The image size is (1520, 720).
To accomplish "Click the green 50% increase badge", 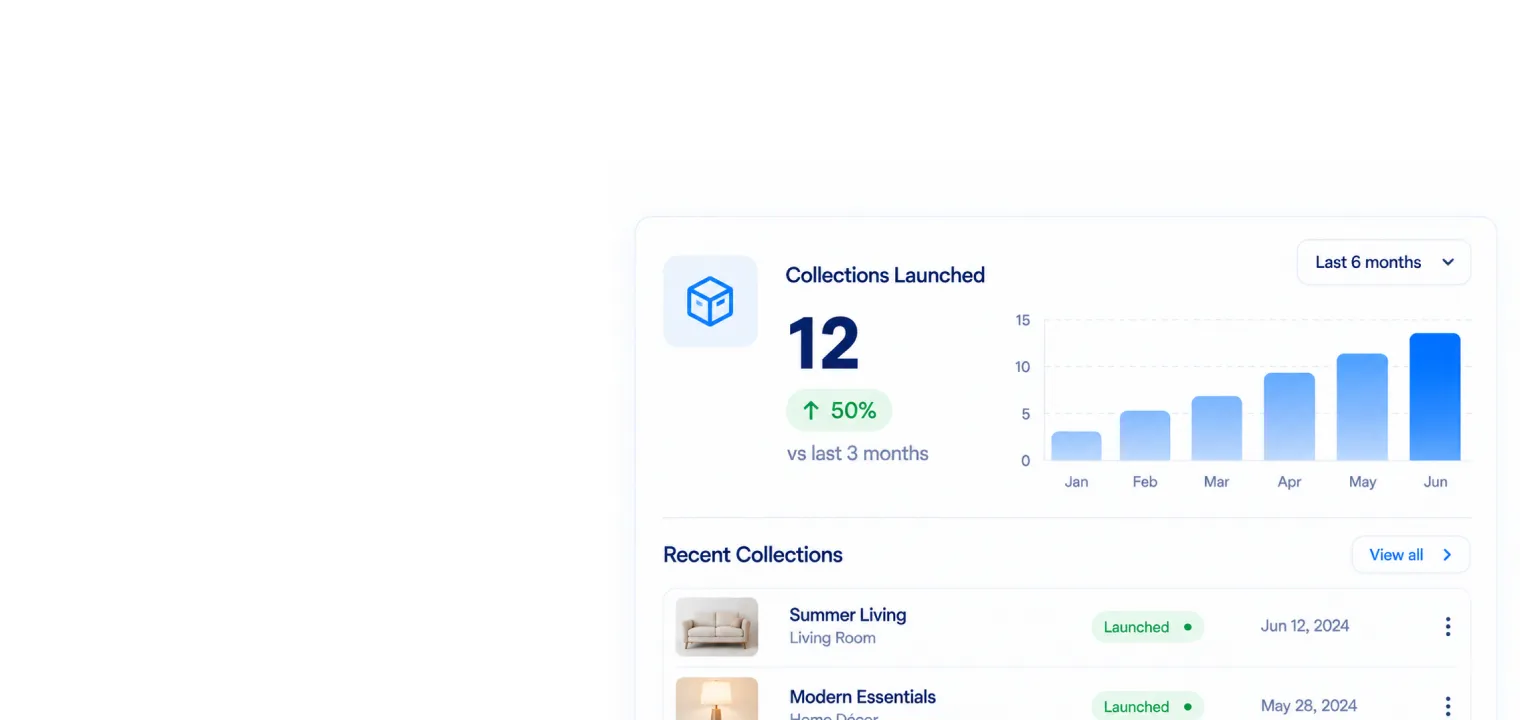I will (x=839, y=410).
